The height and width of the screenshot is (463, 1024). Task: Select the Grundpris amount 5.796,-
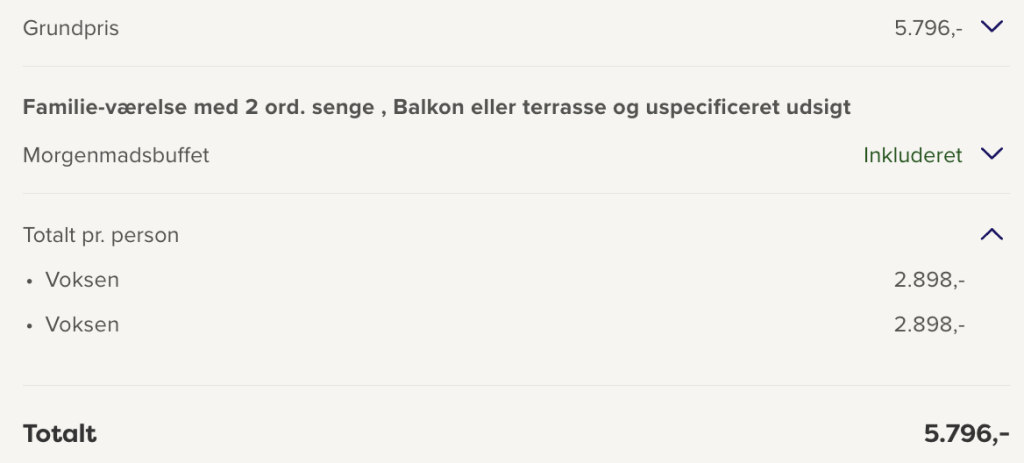[x=928, y=28]
